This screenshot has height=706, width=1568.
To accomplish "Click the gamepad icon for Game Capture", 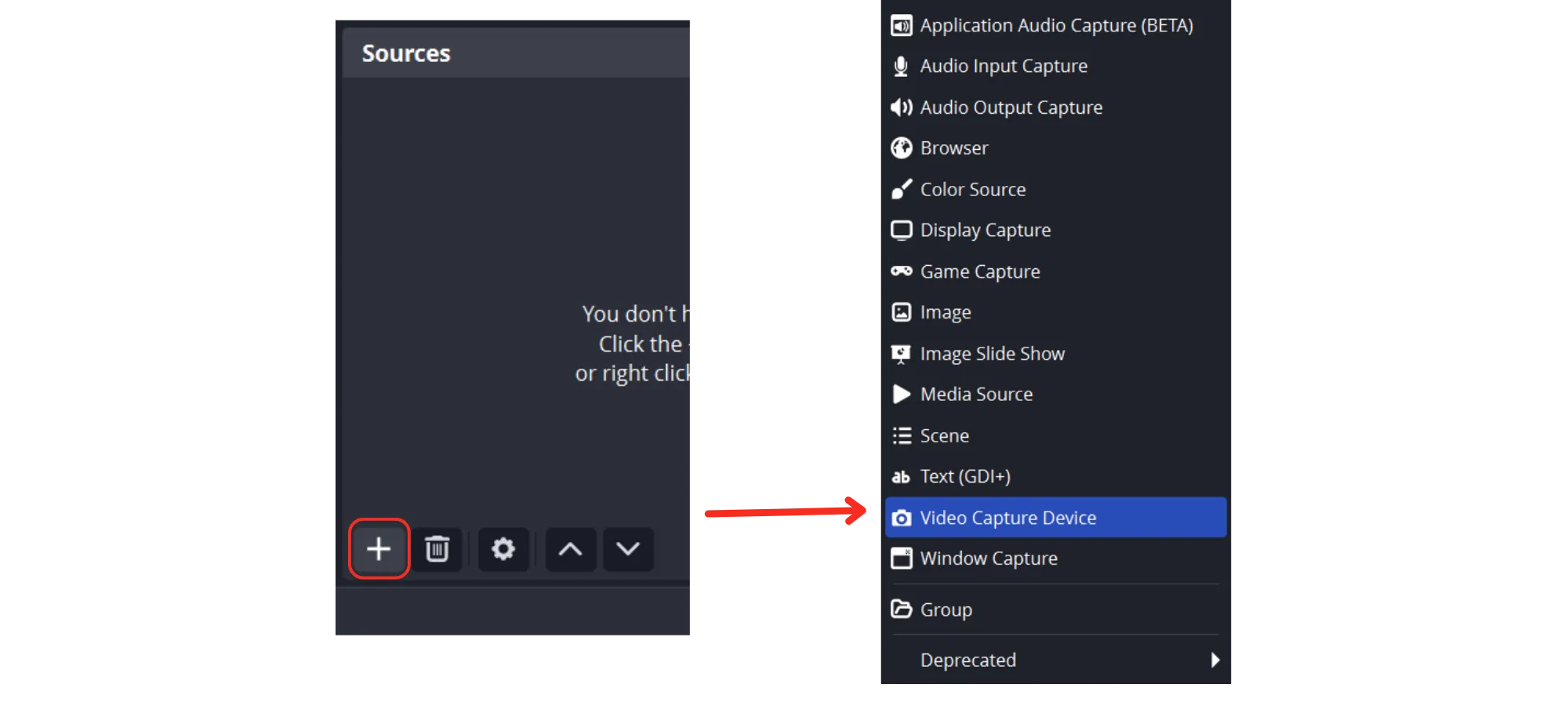I will (902, 271).
